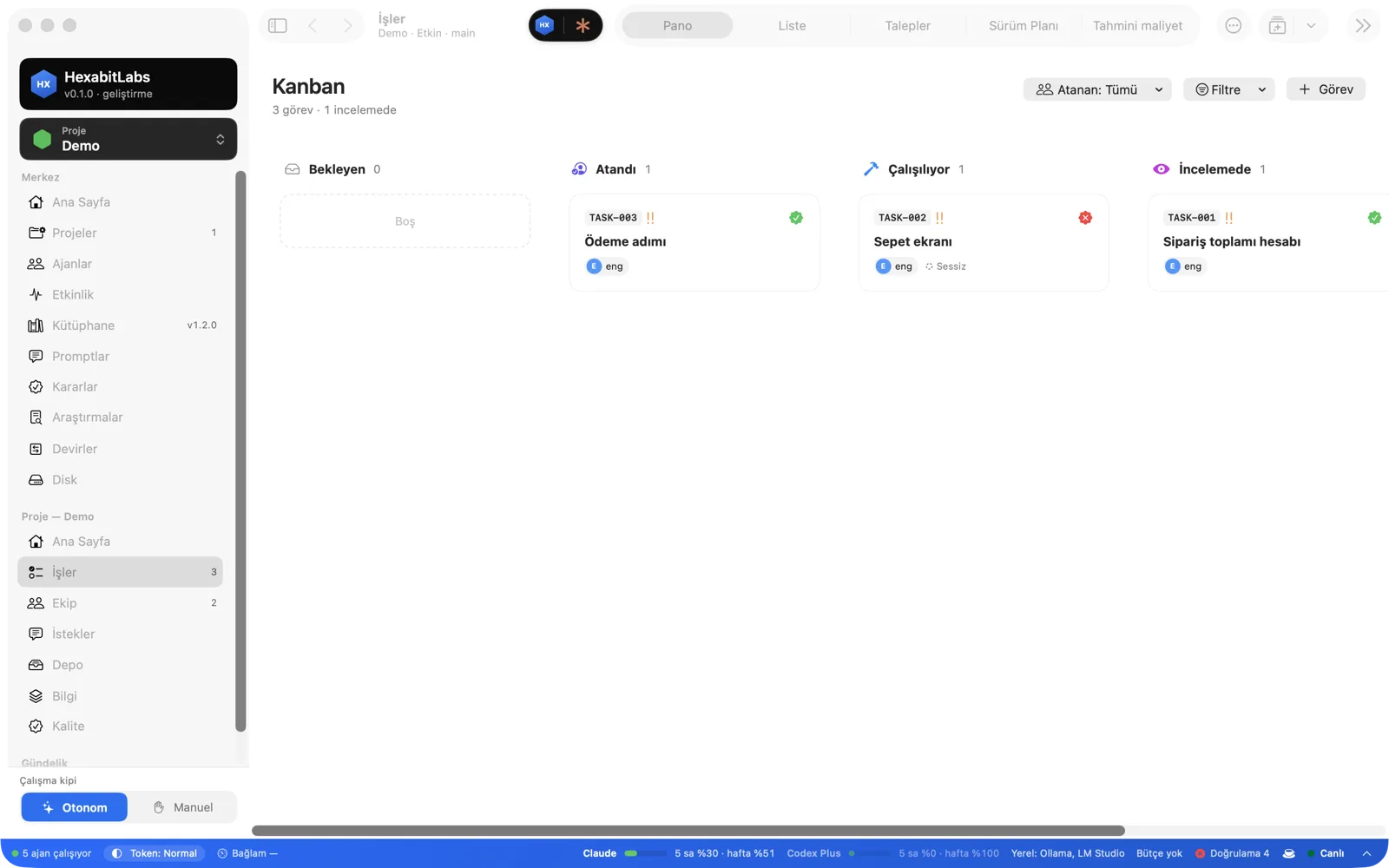This screenshot has height=868, width=1389.
Task: Click the Claude usage progress bar
Action: (x=645, y=853)
